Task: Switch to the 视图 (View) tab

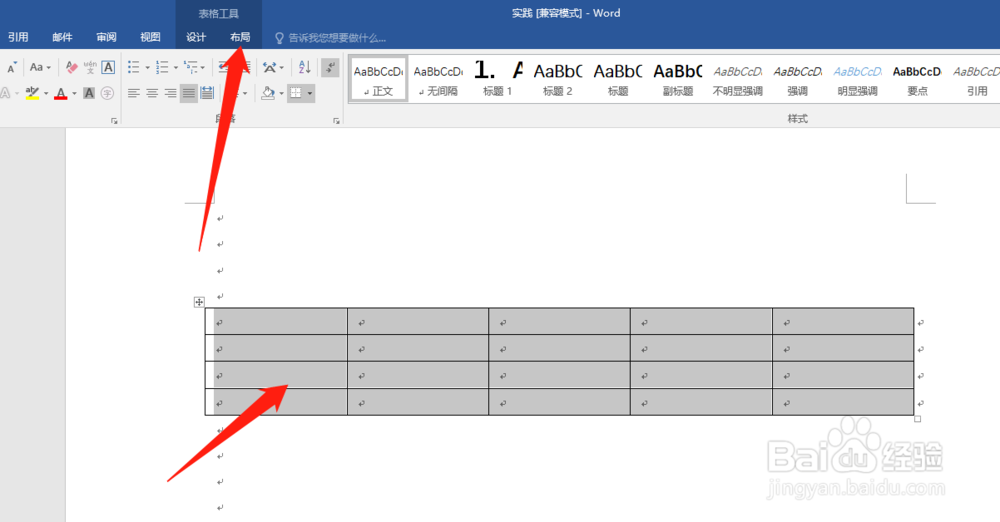Action: (151, 37)
